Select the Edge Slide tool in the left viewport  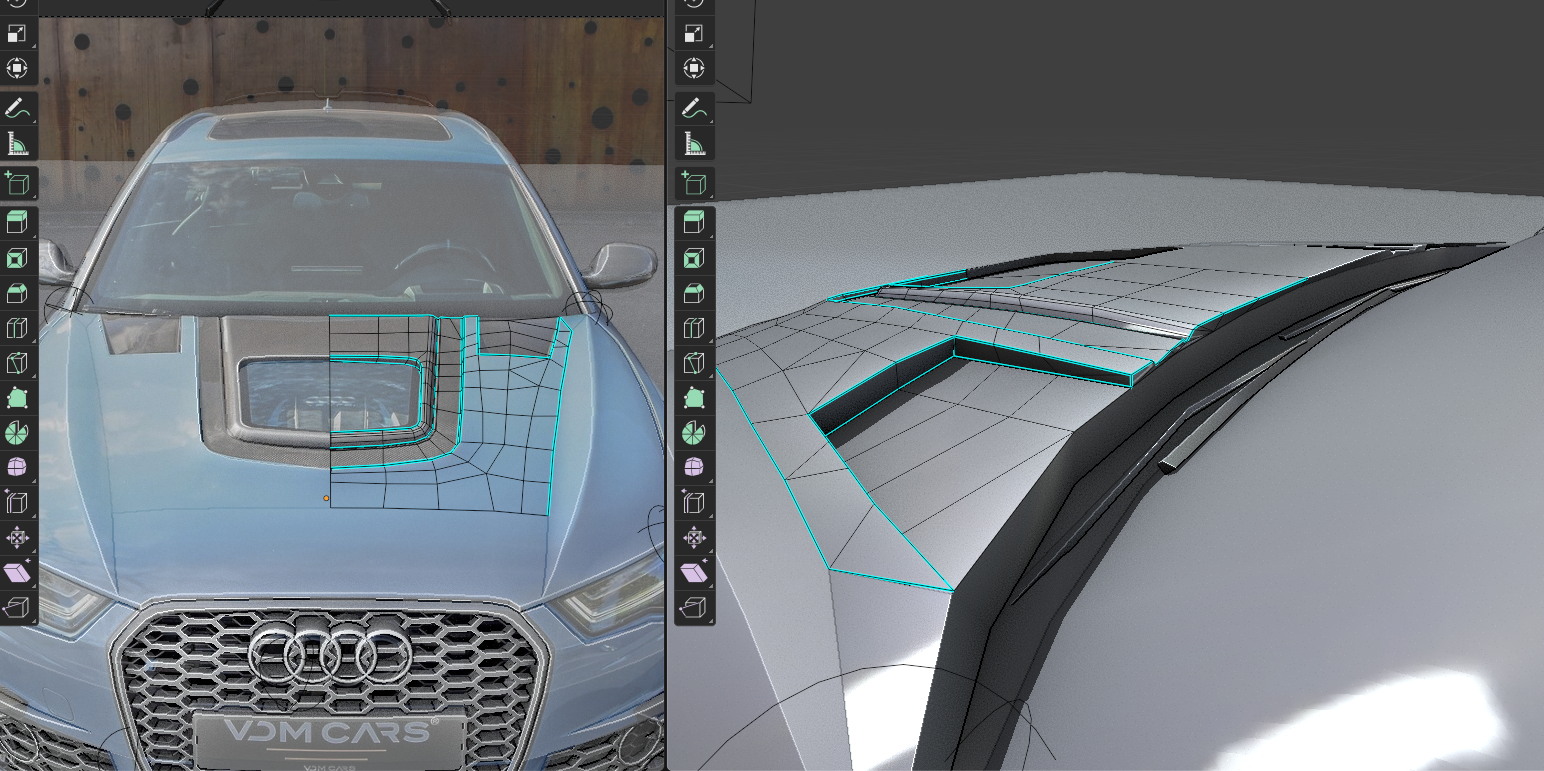pos(17,503)
